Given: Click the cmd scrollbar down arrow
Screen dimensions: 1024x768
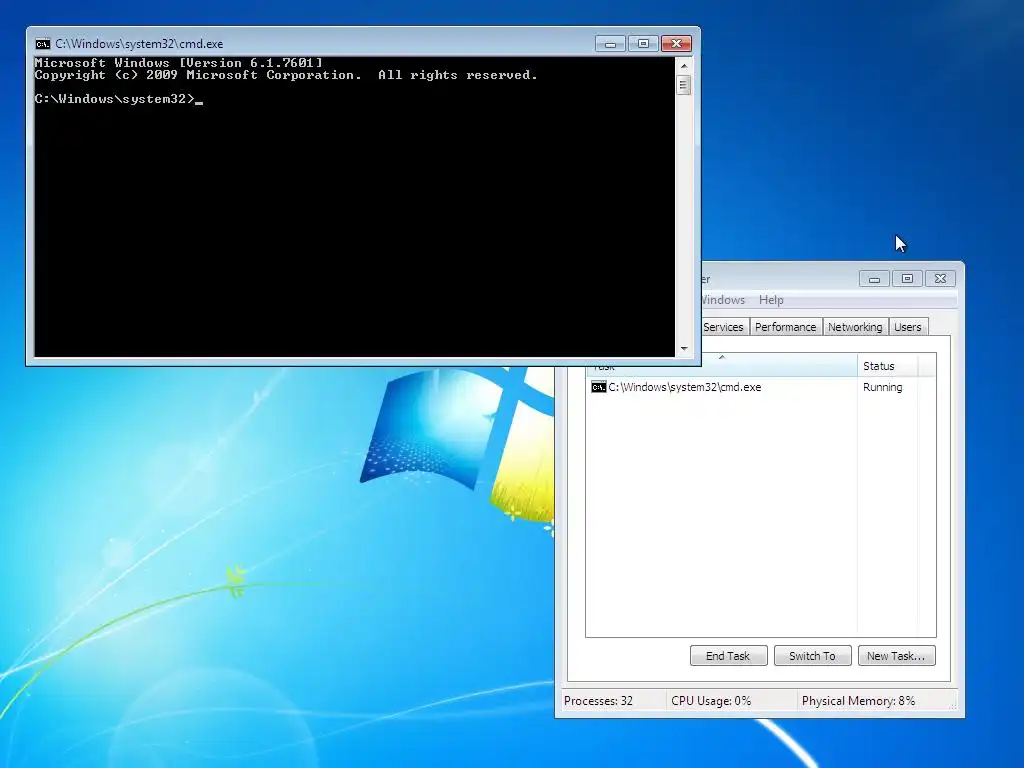Looking at the screenshot, I should [684, 349].
